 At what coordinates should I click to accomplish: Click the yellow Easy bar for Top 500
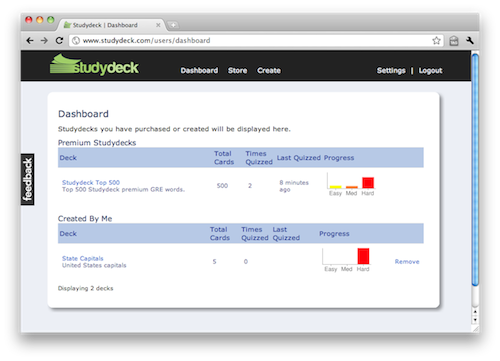pos(336,187)
